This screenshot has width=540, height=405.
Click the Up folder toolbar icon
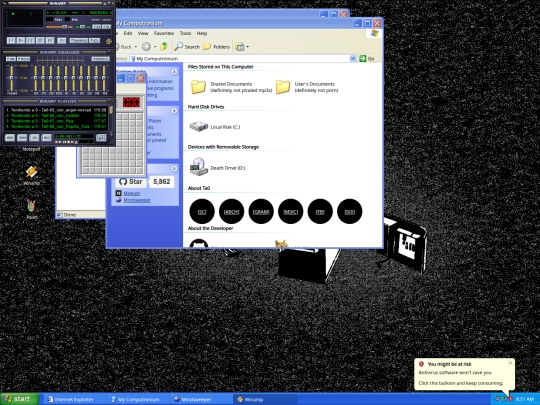point(164,46)
